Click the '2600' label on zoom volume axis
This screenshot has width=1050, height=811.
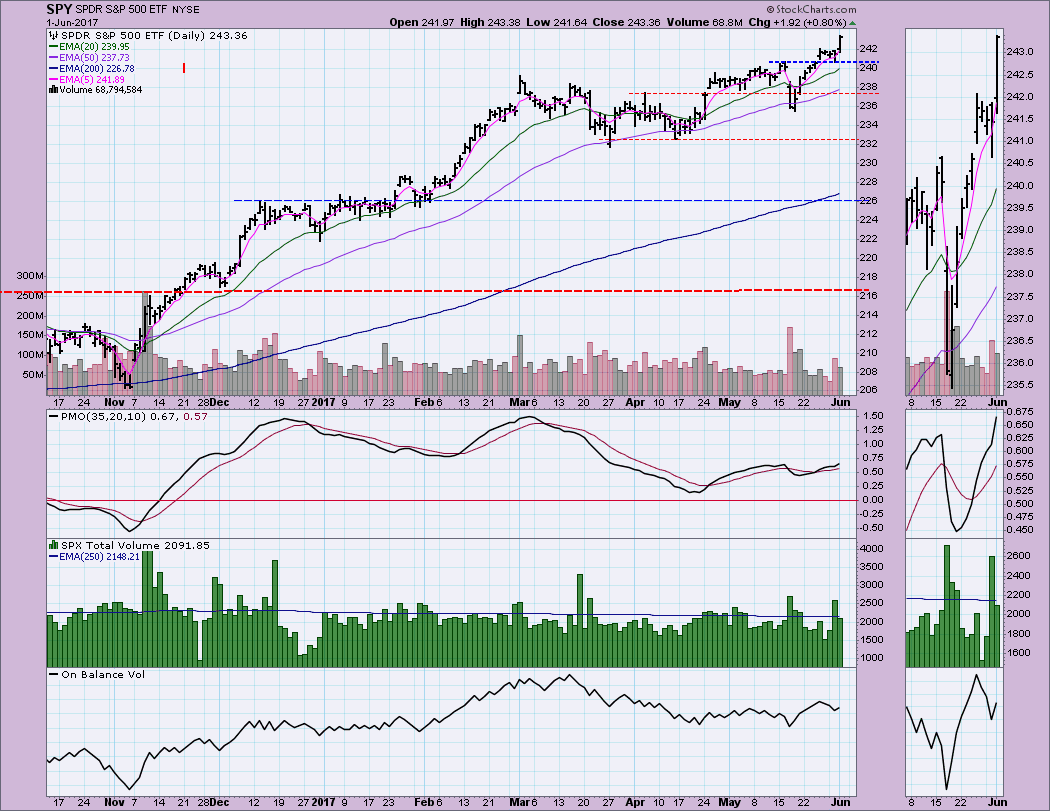1018,556
